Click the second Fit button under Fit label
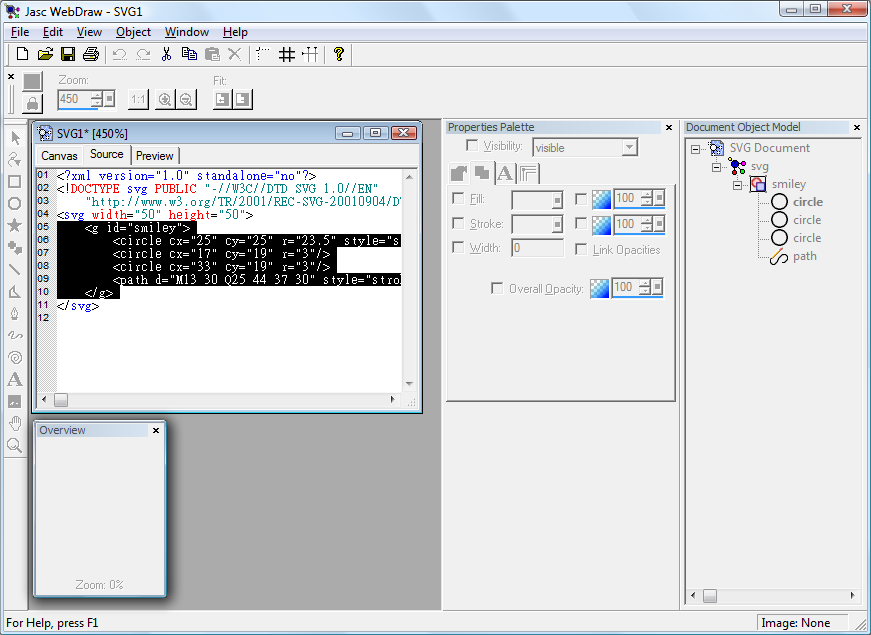 pos(243,99)
